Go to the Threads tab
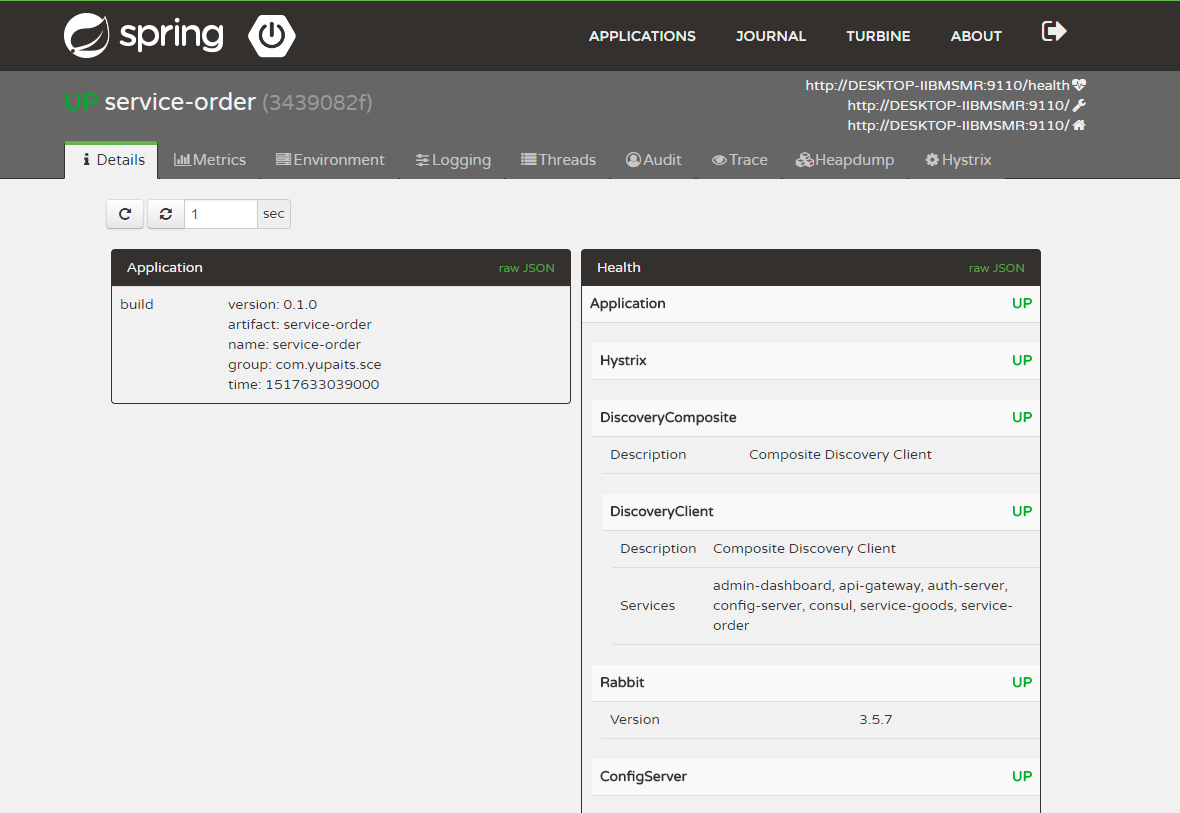 point(558,160)
